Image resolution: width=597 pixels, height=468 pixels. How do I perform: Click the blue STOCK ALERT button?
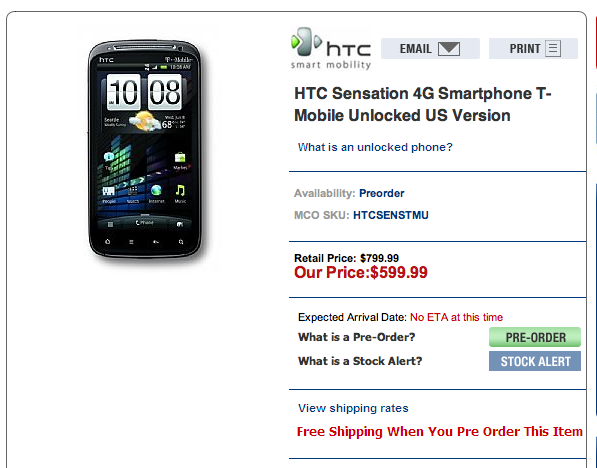[x=535, y=361]
